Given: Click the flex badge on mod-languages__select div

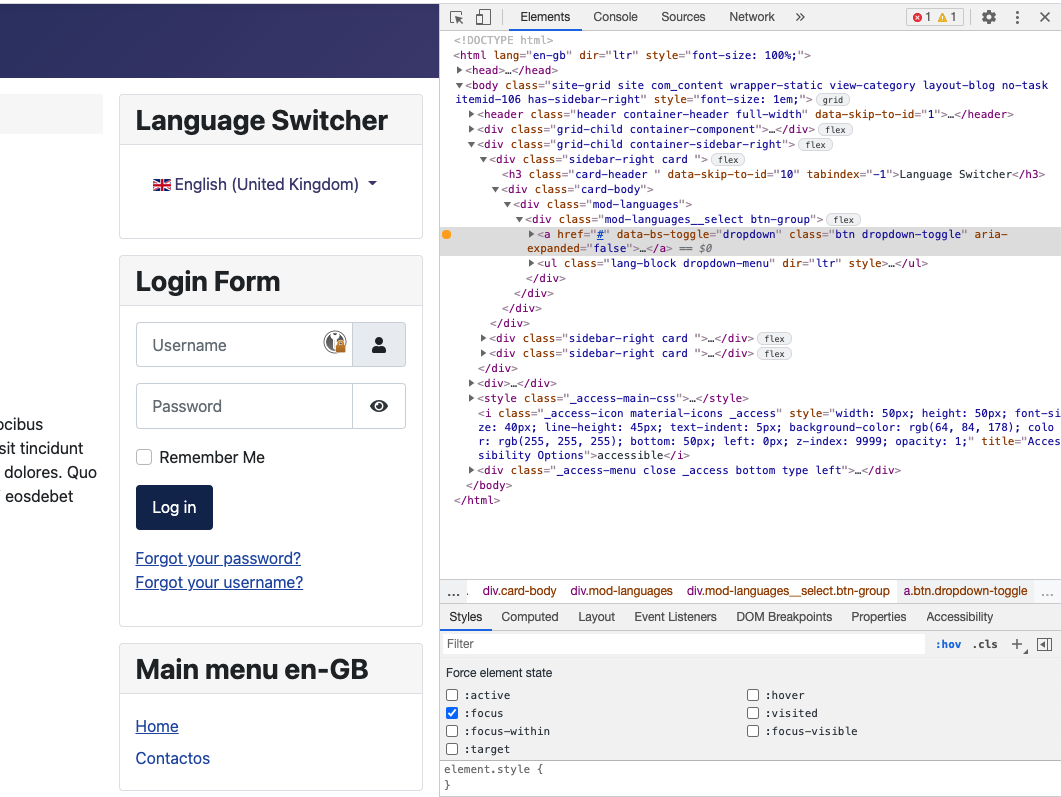Looking at the screenshot, I should (844, 219).
